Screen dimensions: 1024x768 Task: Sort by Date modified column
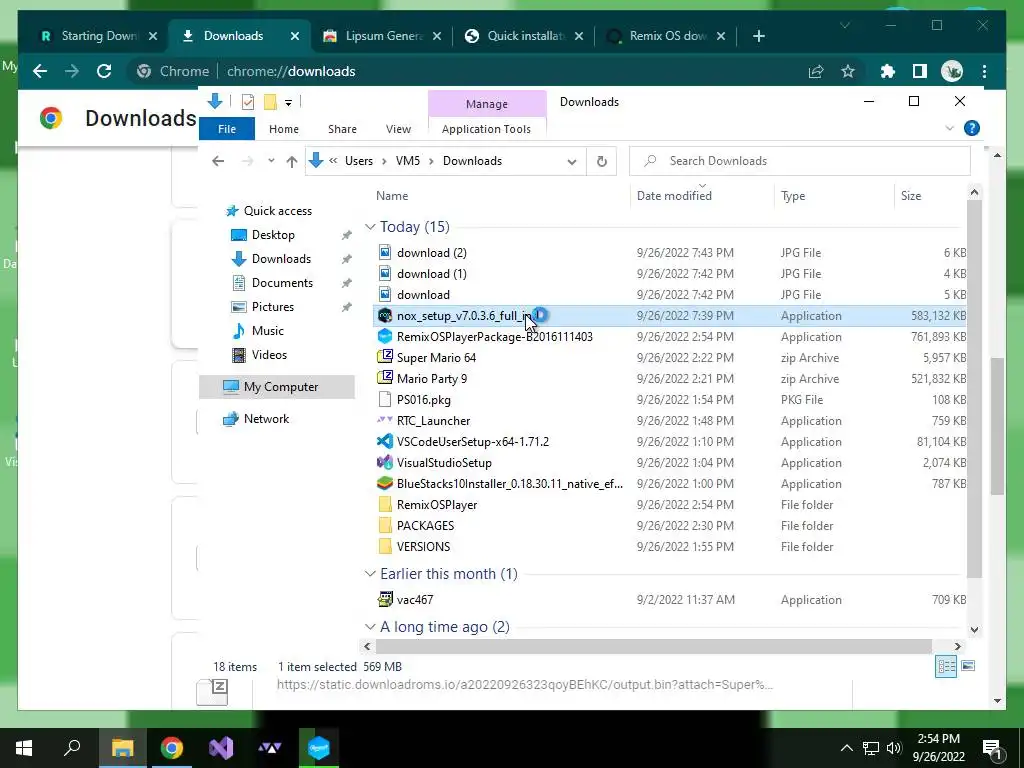tap(674, 195)
